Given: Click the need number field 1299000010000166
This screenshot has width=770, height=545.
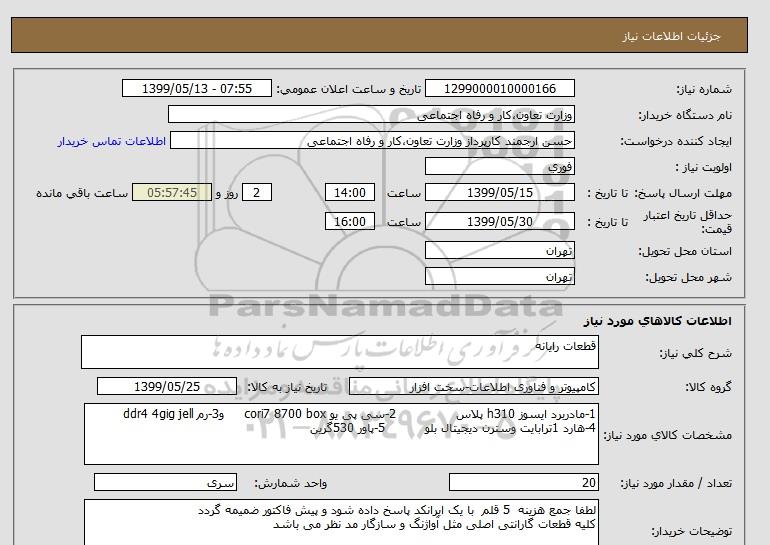Looking at the screenshot, I should click(x=499, y=89).
